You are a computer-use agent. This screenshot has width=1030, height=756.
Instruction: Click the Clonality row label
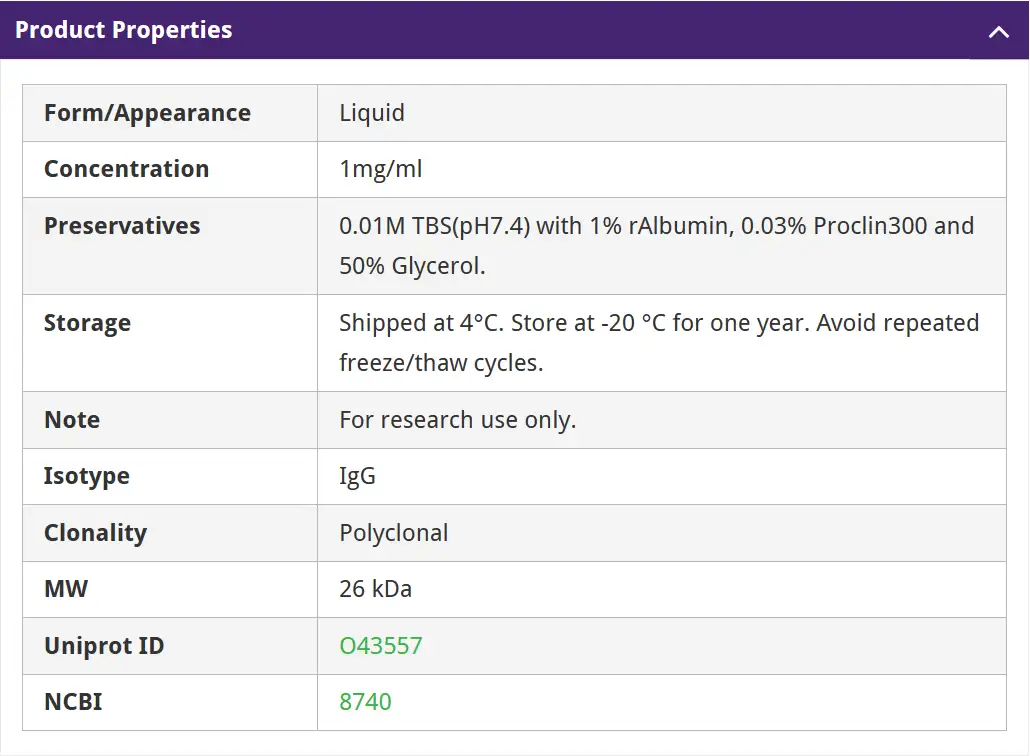(x=95, y=533)
